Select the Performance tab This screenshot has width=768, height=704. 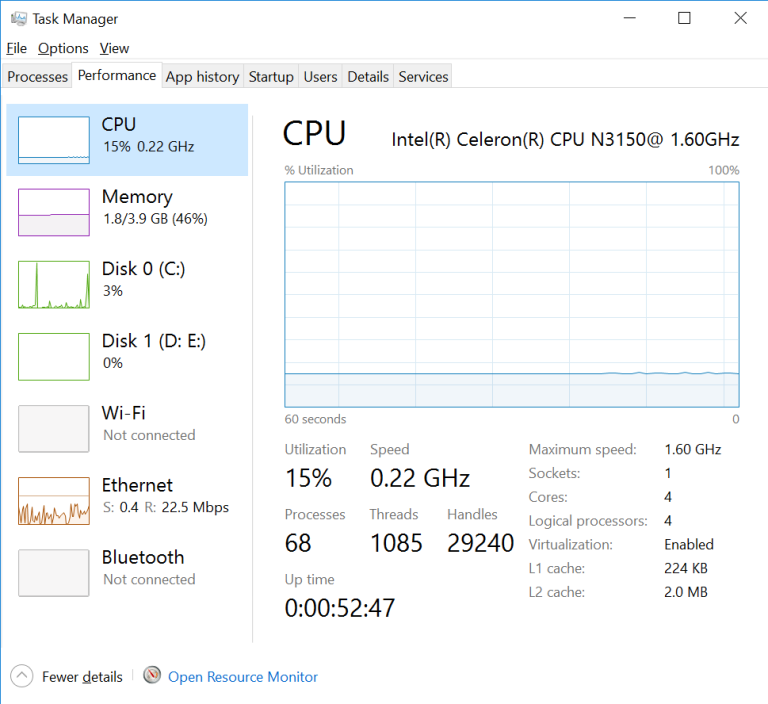point(117,75)
